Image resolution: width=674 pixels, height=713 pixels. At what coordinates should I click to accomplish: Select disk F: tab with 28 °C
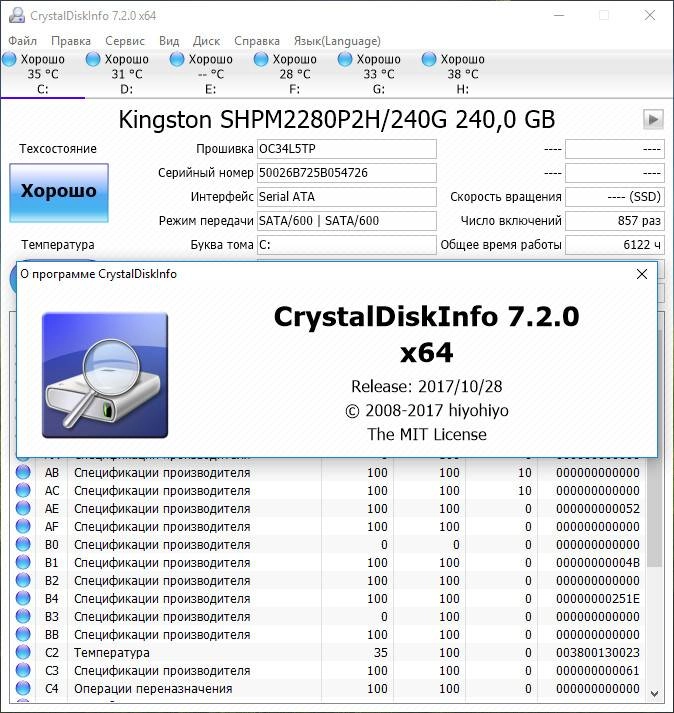[294, 74]
